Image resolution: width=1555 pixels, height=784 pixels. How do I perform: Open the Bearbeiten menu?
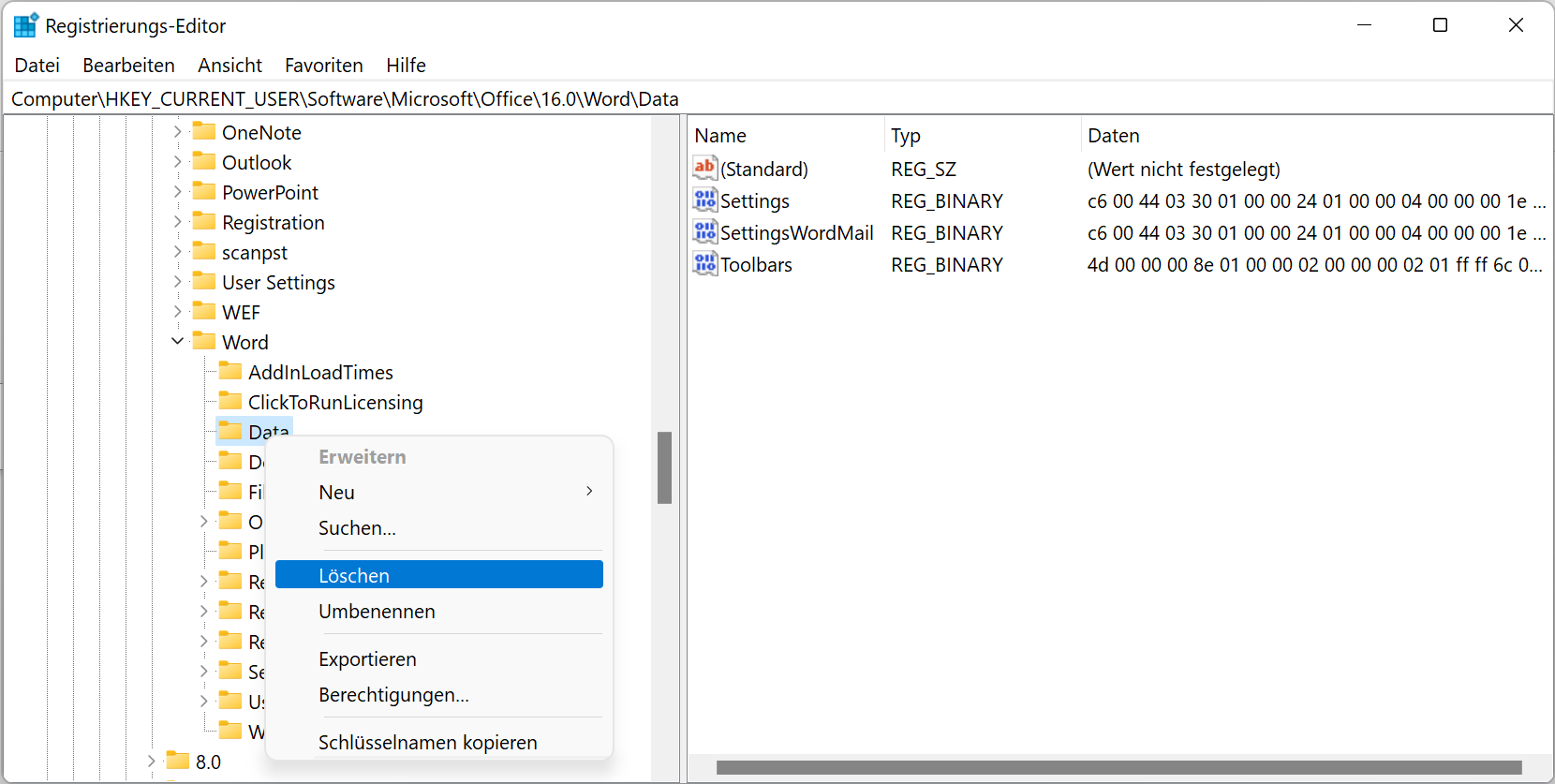click(129, 65)
